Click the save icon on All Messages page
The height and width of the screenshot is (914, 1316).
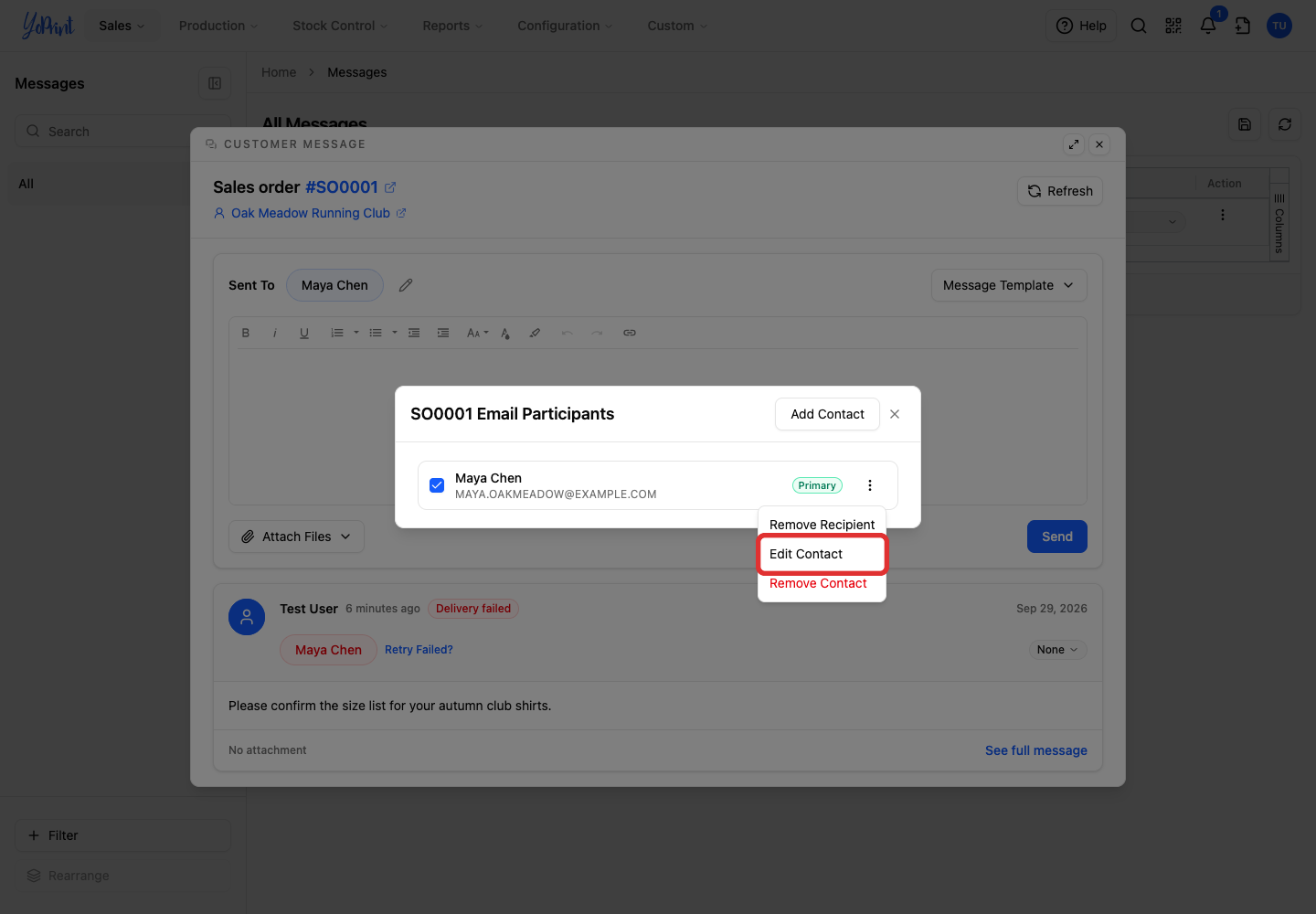pos(1245,124)
